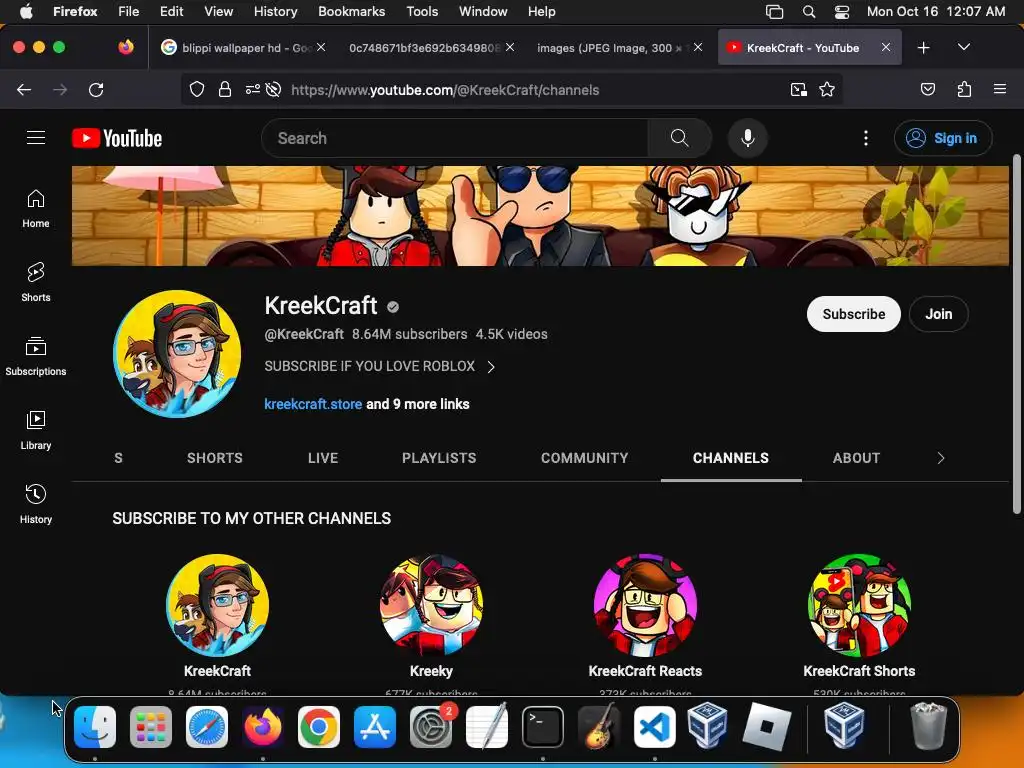1024x768 pixels.
Task: Close the blippi wallpaper tab
Action: tap(321, 47)
